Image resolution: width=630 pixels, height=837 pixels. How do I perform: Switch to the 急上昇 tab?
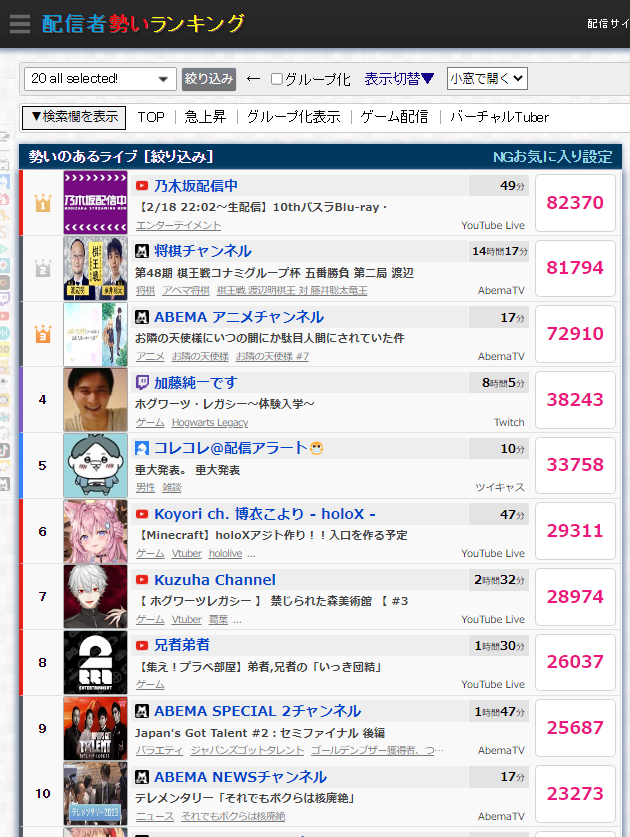tap(205, 117)
